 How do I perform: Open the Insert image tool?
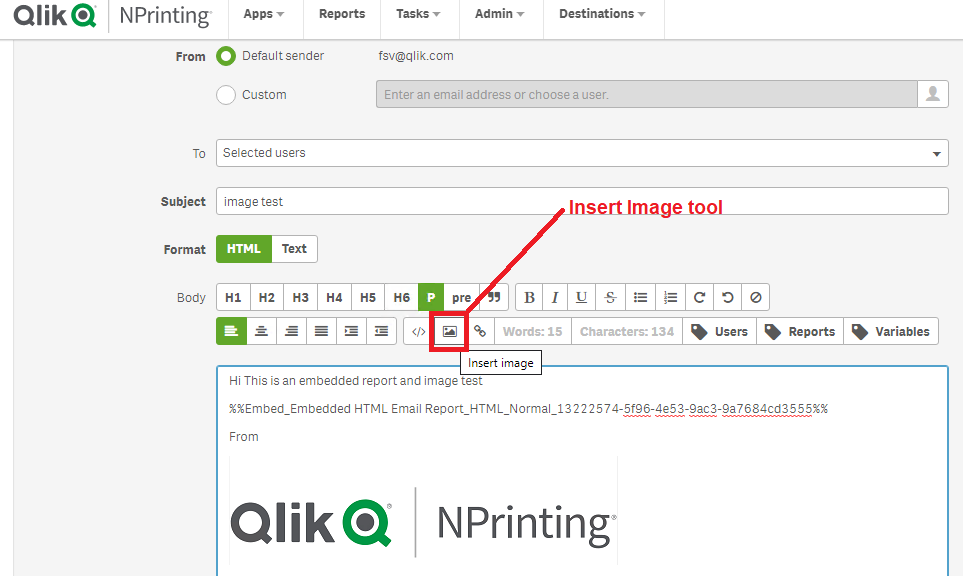[450, 331]
